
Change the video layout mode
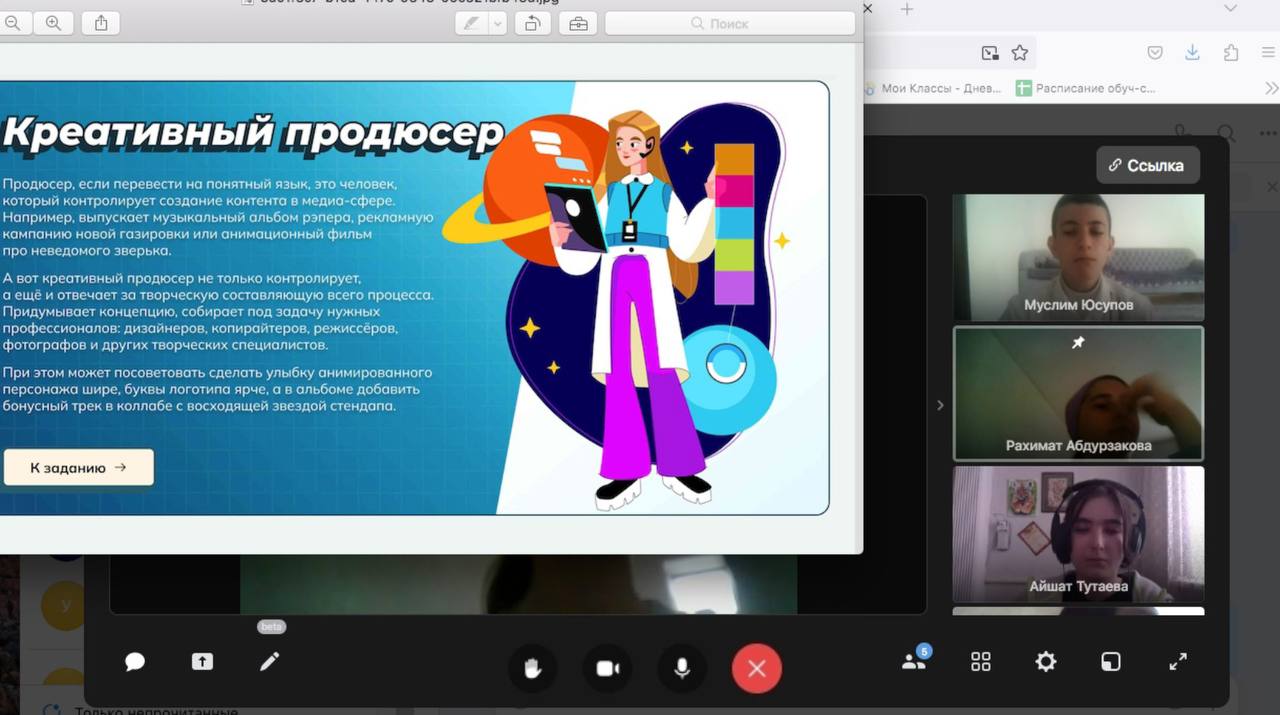(1111, 662)
